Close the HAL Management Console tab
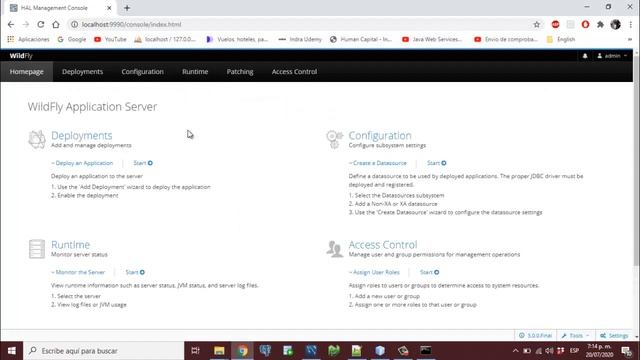Image resolution: width=640 pixels, height=360 pixels. 109,8
